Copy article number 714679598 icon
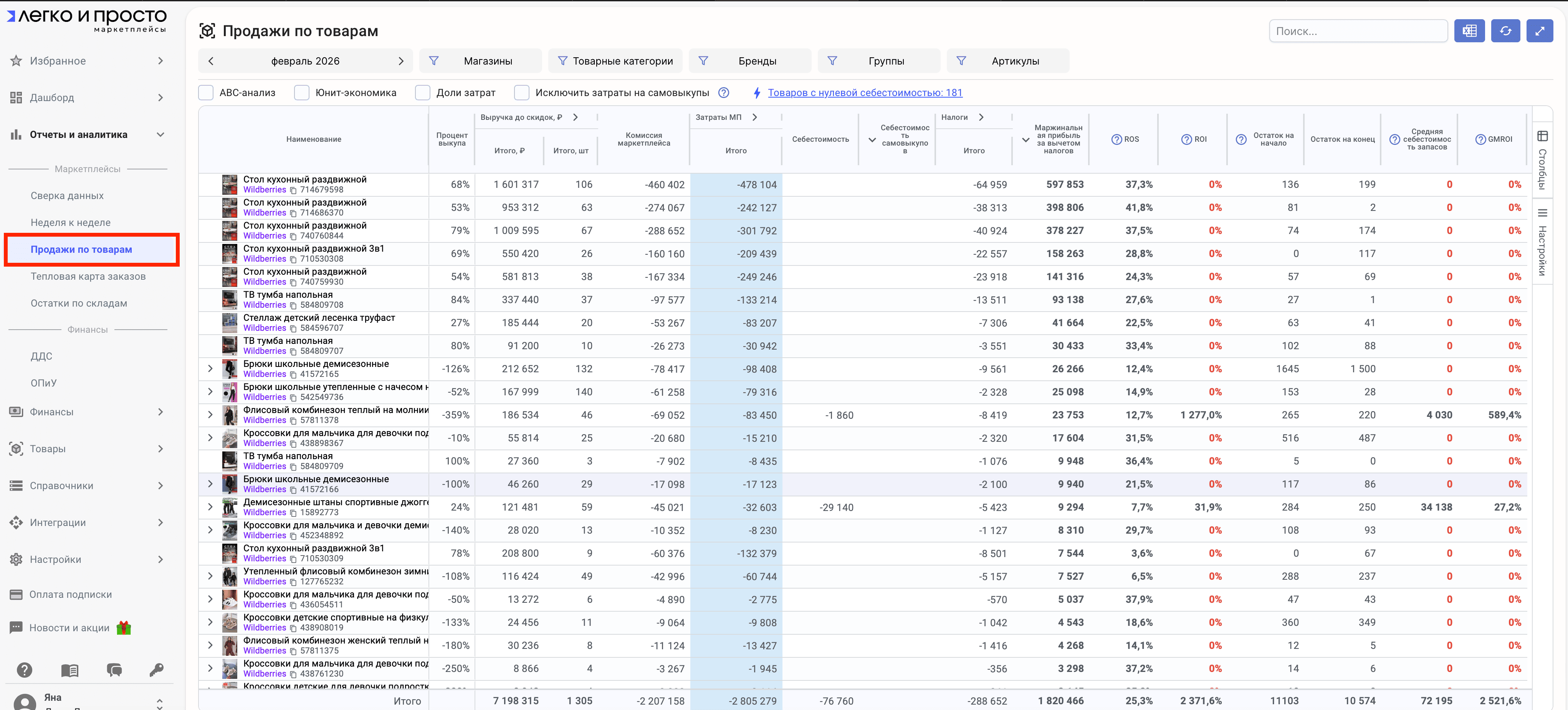The image size is (1568, 710). (293, 190)
